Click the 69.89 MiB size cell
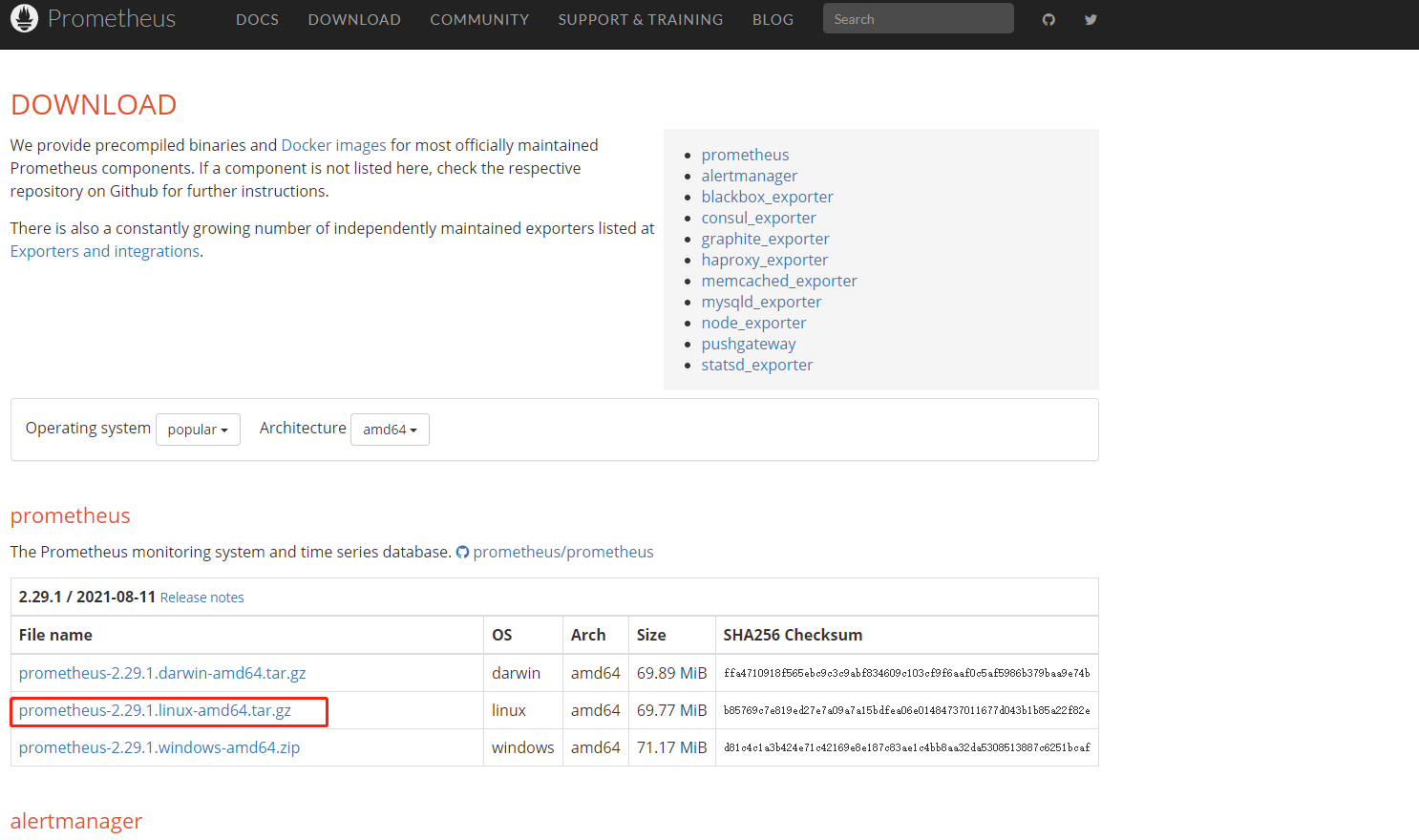1419x840 pixels. pyautogui.click(x=671, y=673)
